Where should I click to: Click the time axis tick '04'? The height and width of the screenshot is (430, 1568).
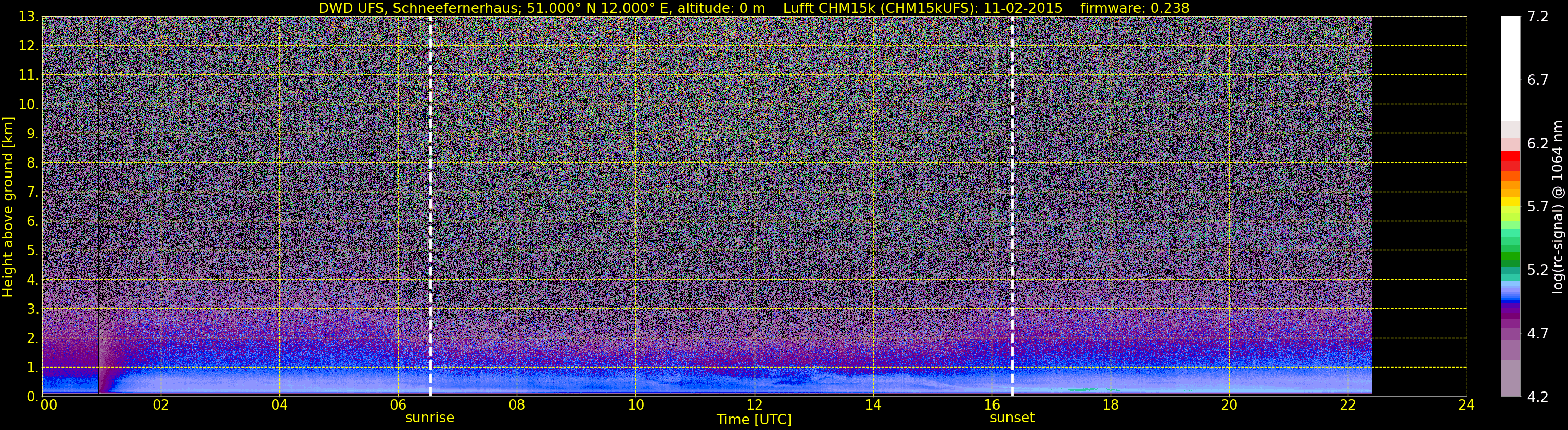[x=279, y=406]
